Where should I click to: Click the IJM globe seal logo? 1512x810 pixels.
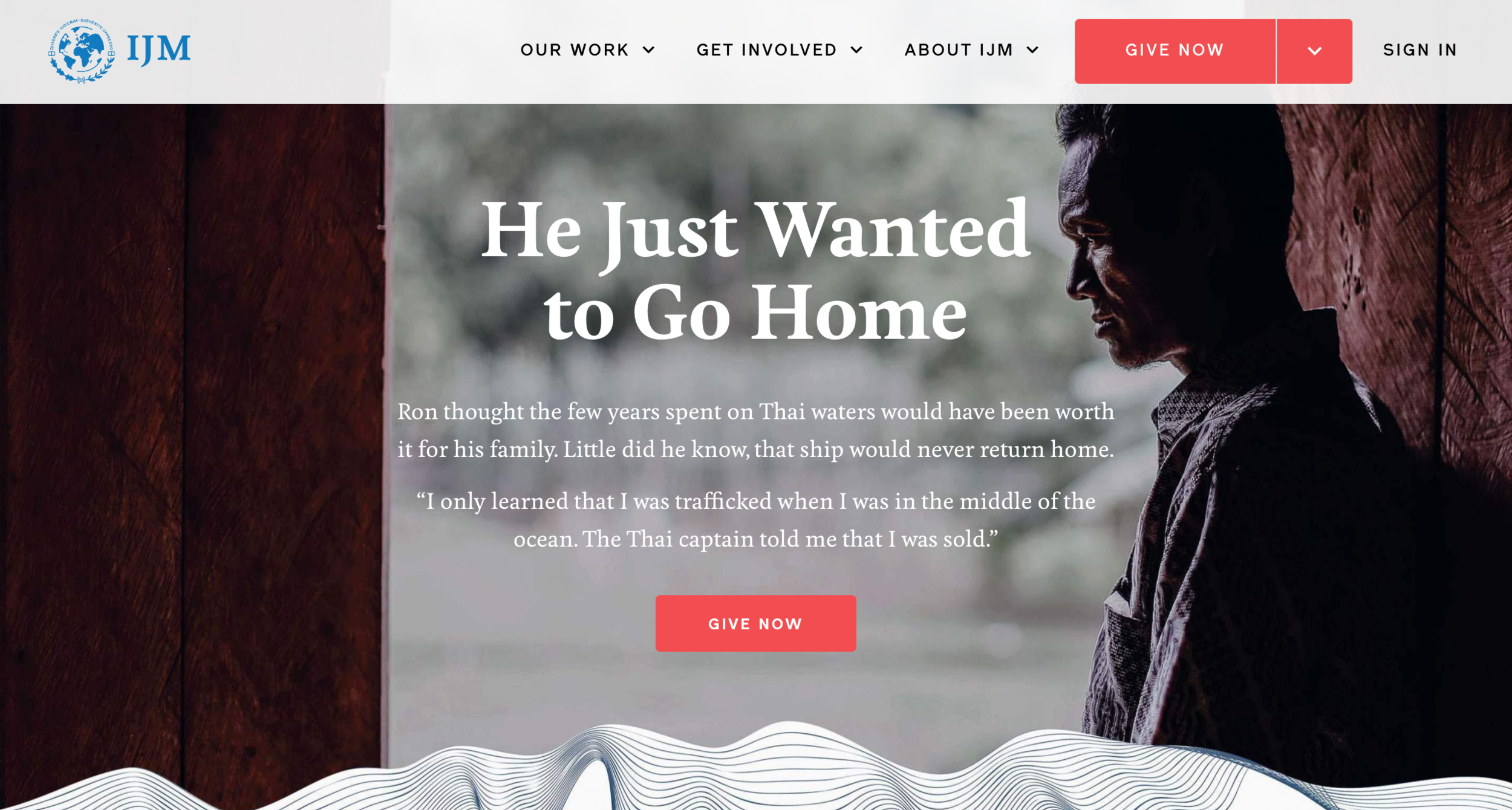pos(82,51)
